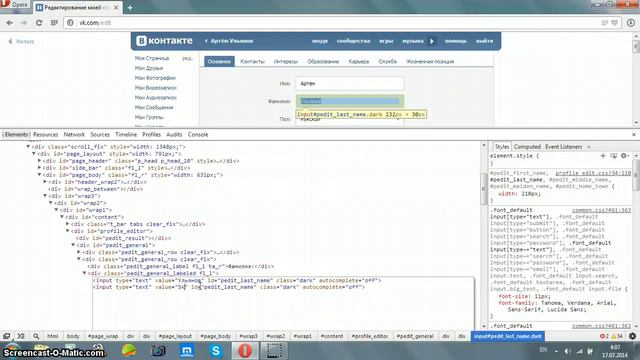Select #profile_editor breadcrumb

pyautogui.click(x=370, y=336)
